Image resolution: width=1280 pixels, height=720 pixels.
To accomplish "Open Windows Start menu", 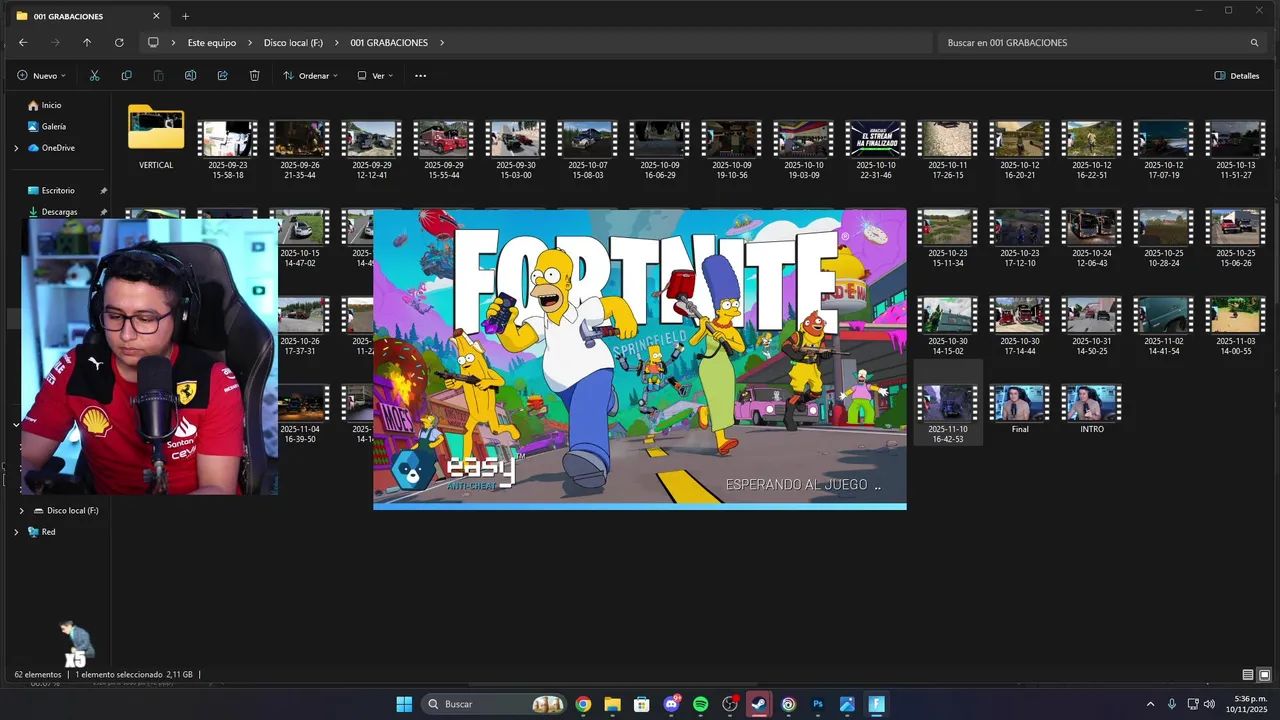I will (404, 704).
